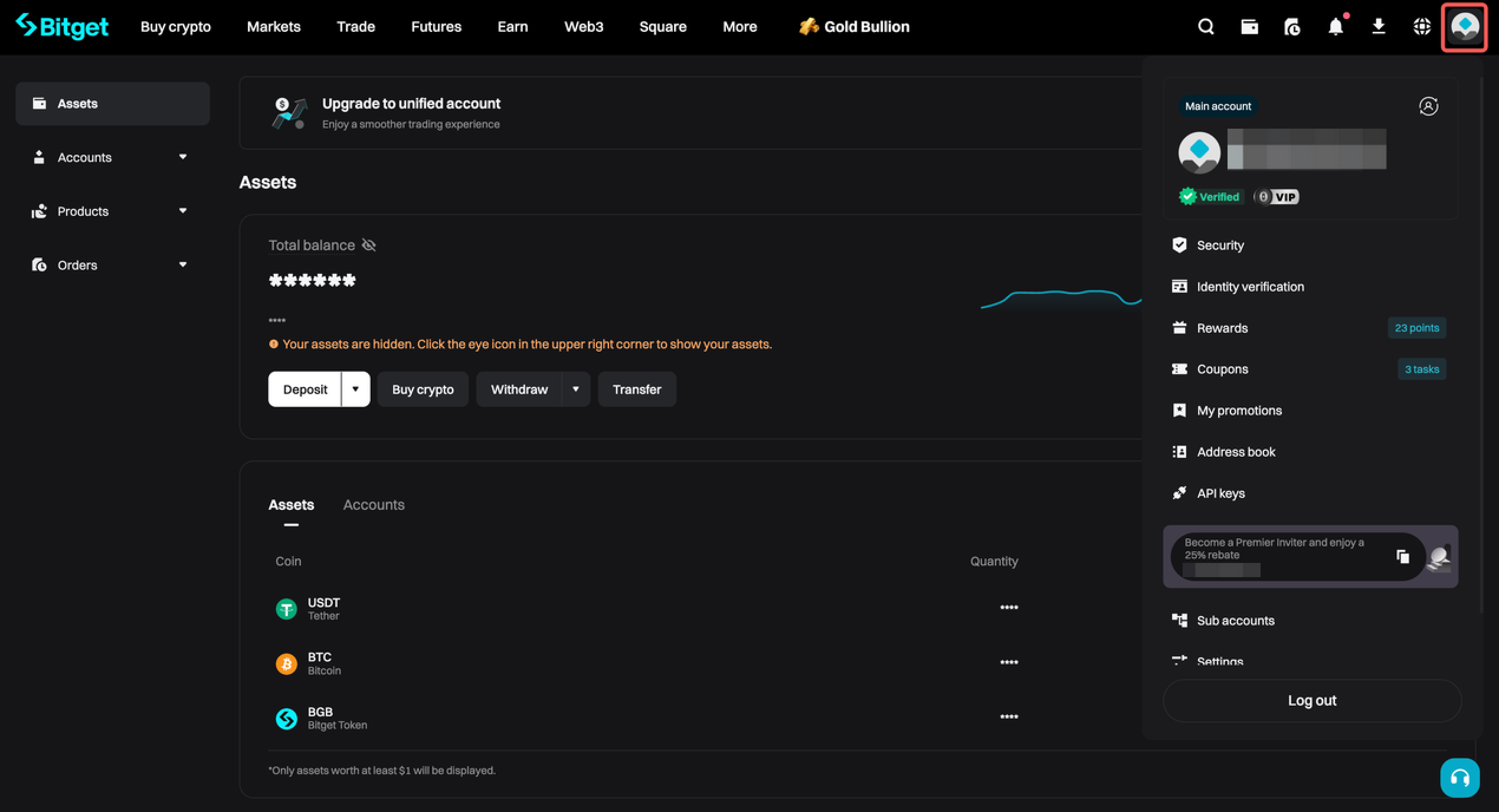Image resolution: width=1499 pixels, height=812 pixels.
Task: Click the profile avatar in header
Action: pos(1464,27)
